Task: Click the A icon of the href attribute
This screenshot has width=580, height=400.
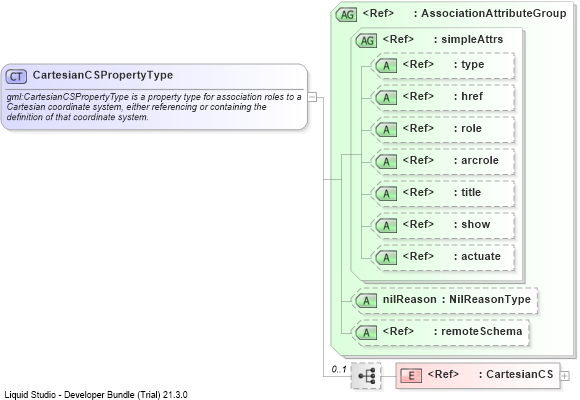Action: (x=386, y=98)
